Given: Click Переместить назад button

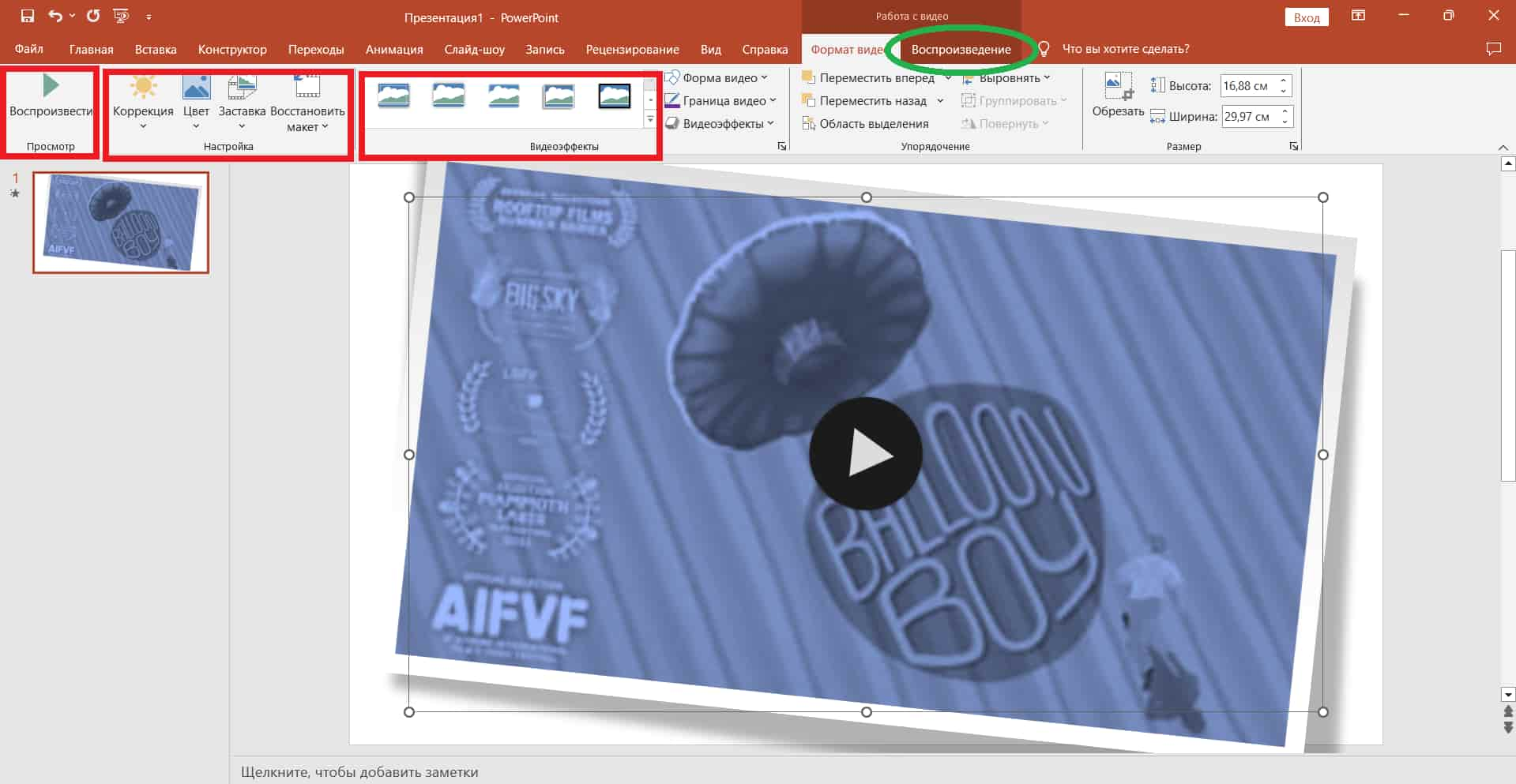Looking at the screenshot, I should (x=864, y=100).
